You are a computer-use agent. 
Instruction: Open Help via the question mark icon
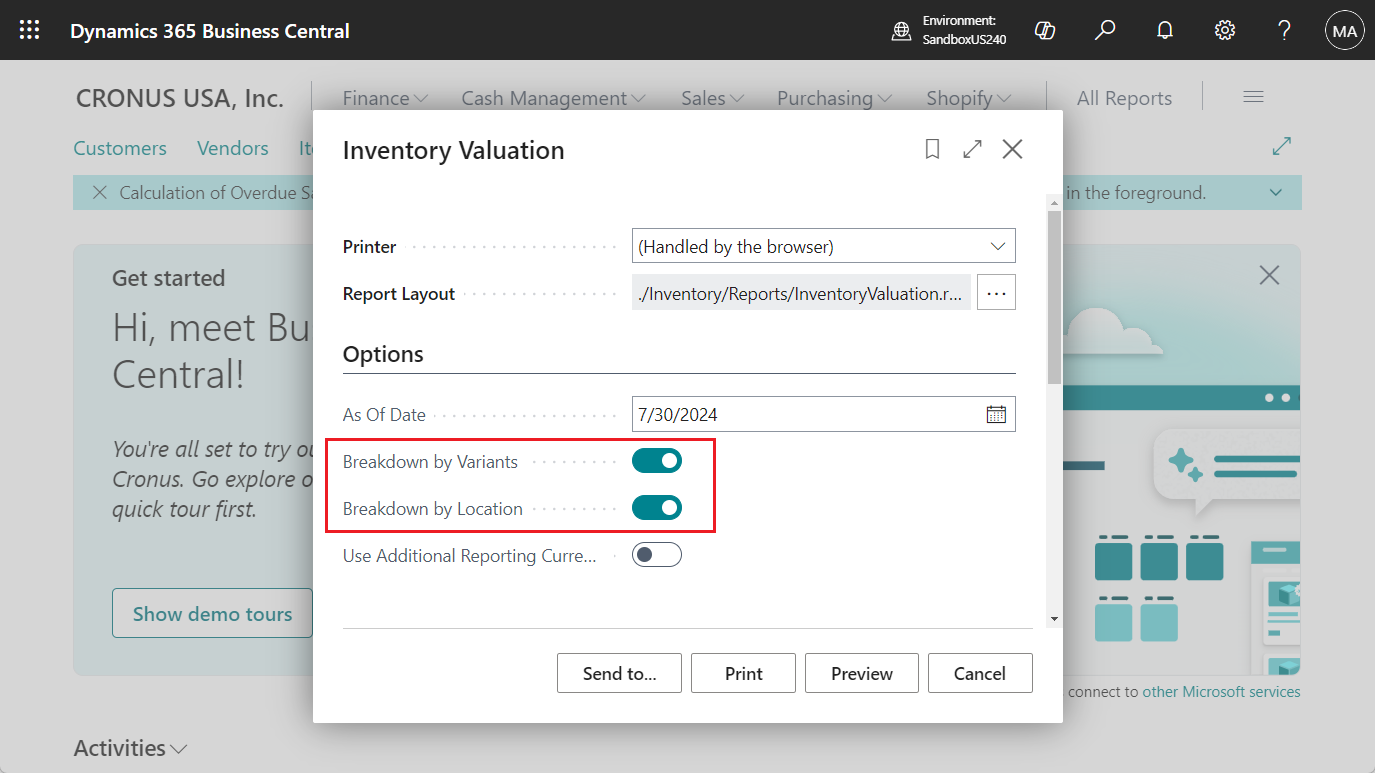coord(1284,30)
